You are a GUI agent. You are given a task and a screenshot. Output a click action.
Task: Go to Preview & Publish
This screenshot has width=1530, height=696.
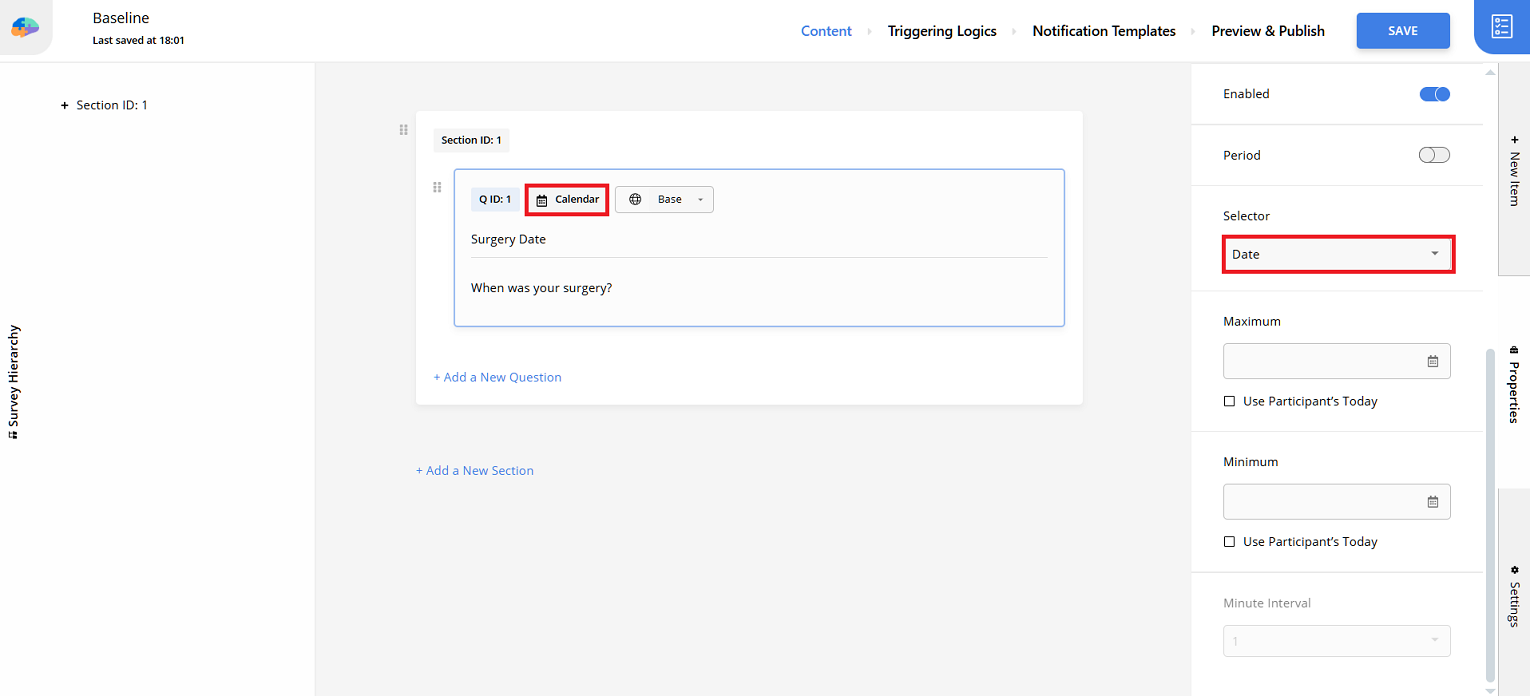(x=1267, y=30)
